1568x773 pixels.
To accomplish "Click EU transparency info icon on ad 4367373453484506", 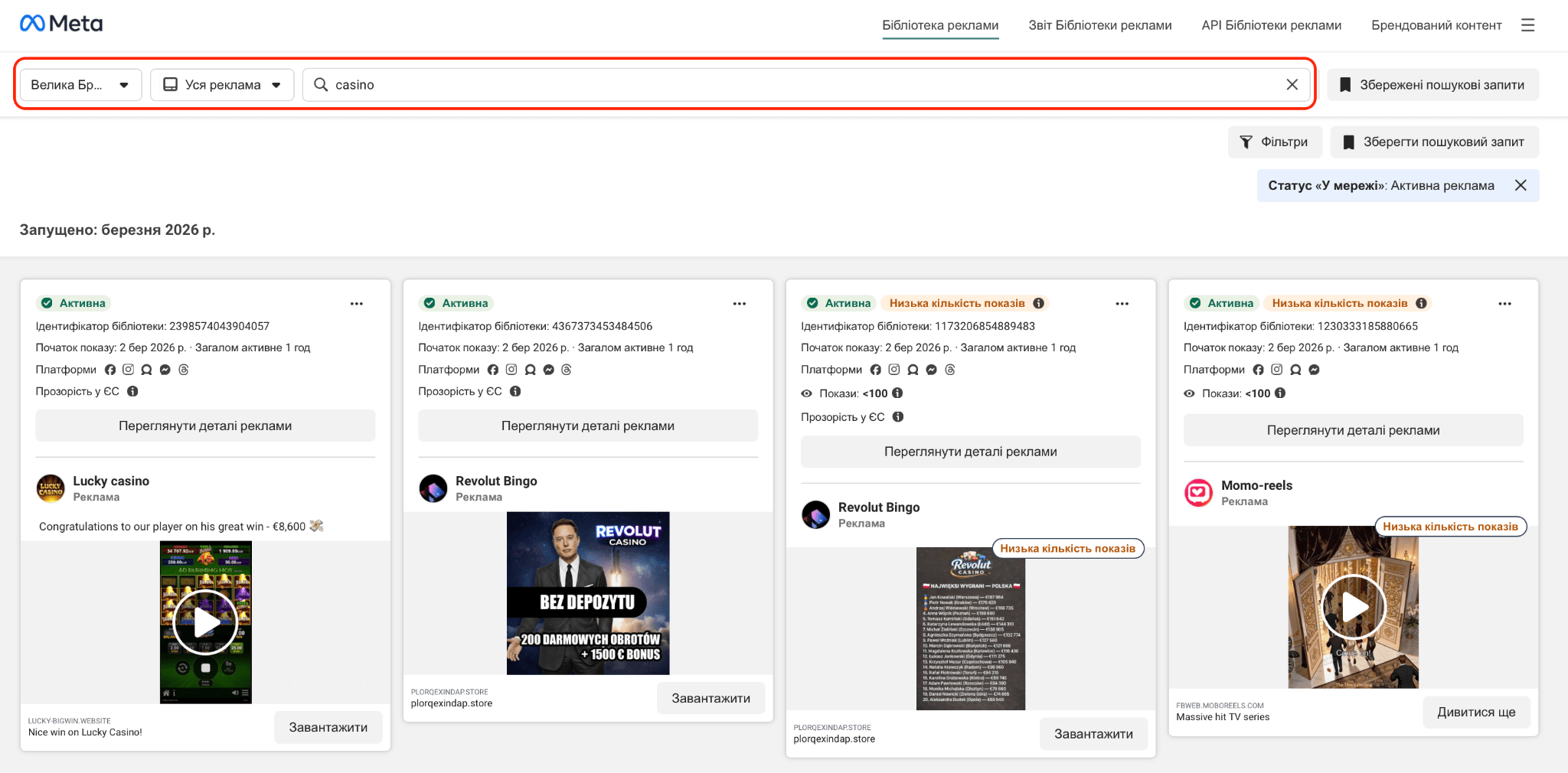I will click(x=515, y=391).
